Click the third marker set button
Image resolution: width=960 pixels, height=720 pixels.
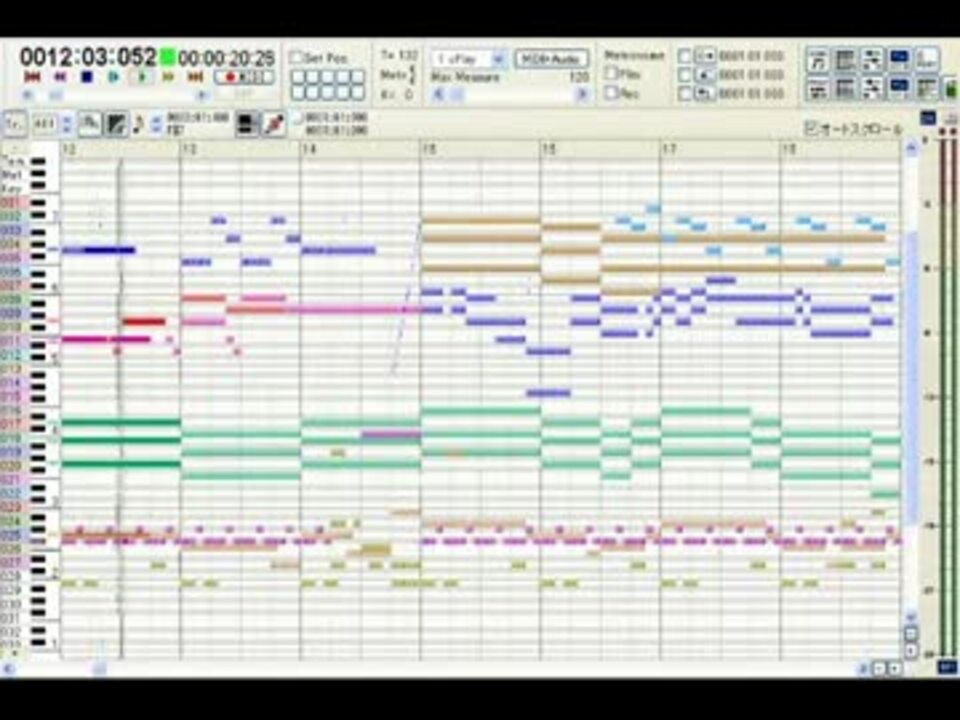click(x=706, y=94)
